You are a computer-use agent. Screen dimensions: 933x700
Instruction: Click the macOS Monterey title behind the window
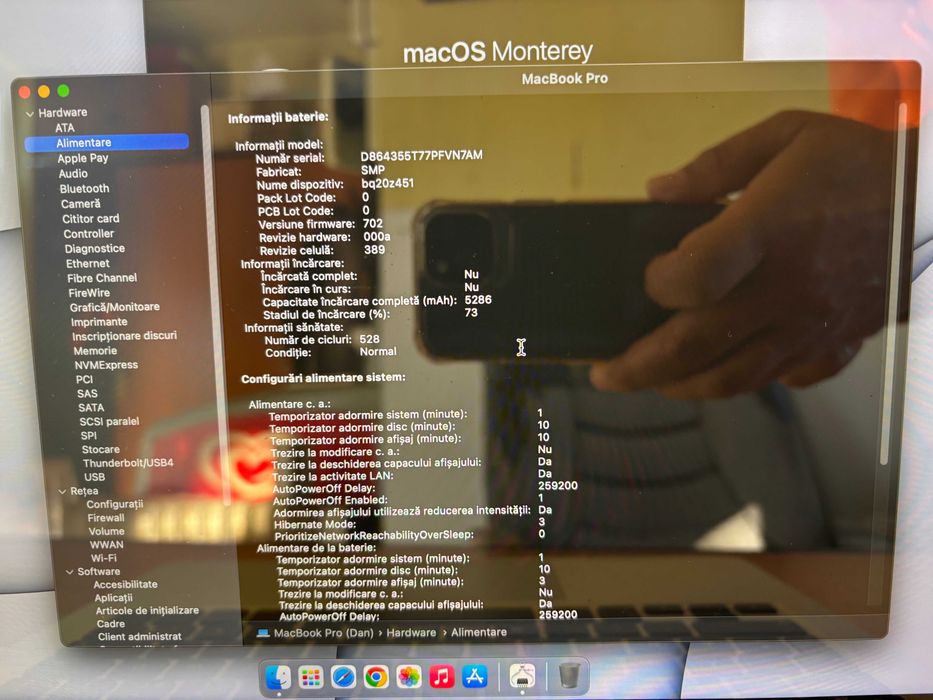498,52
